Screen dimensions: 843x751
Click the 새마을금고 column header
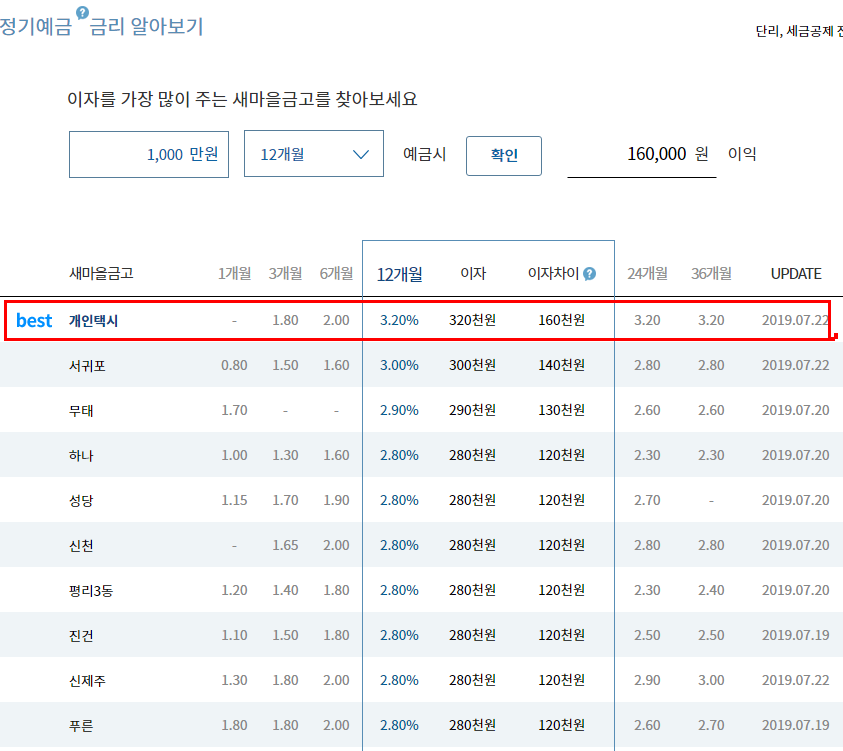coord(101,274)
